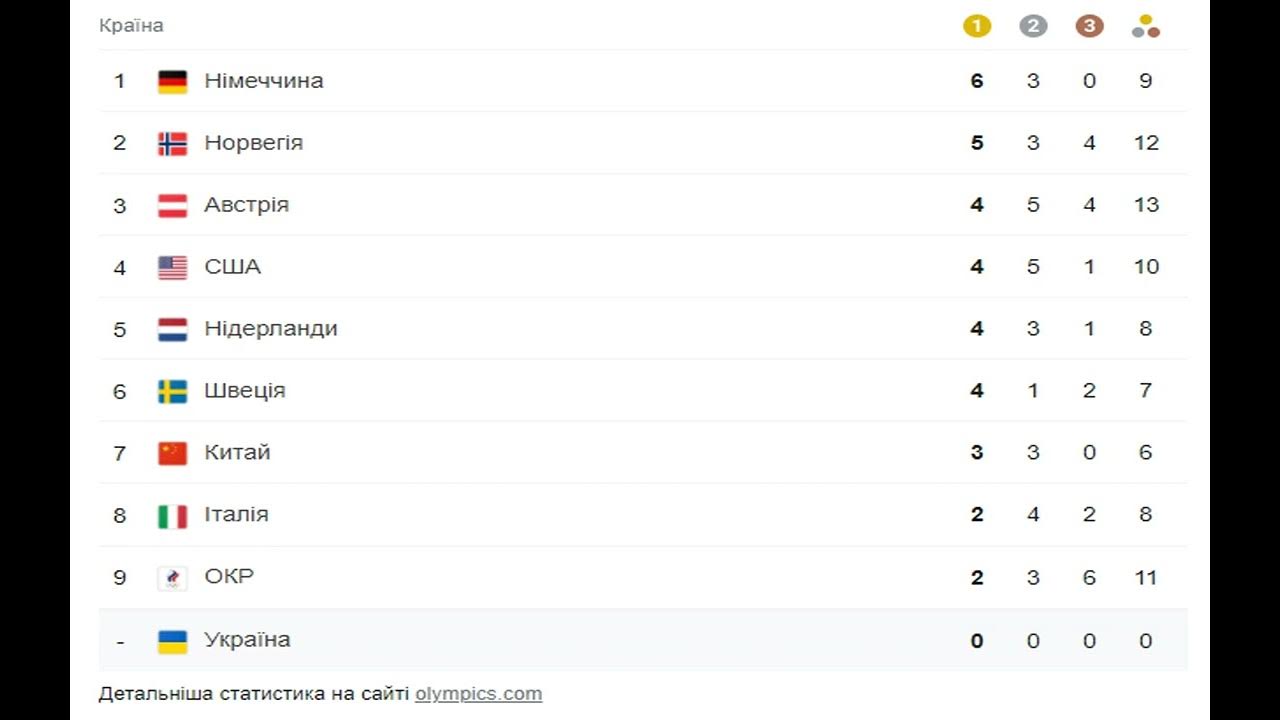Click the China flag icon
This screenshot has height=720, width=1280.
coord(173,453)
